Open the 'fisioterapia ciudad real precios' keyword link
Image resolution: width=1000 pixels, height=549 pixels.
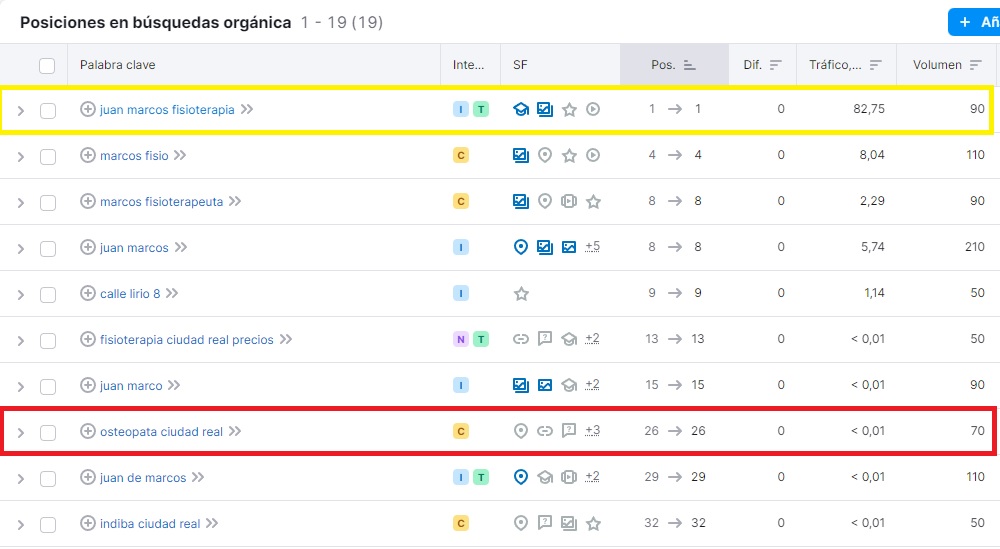(x=186, y=340)
